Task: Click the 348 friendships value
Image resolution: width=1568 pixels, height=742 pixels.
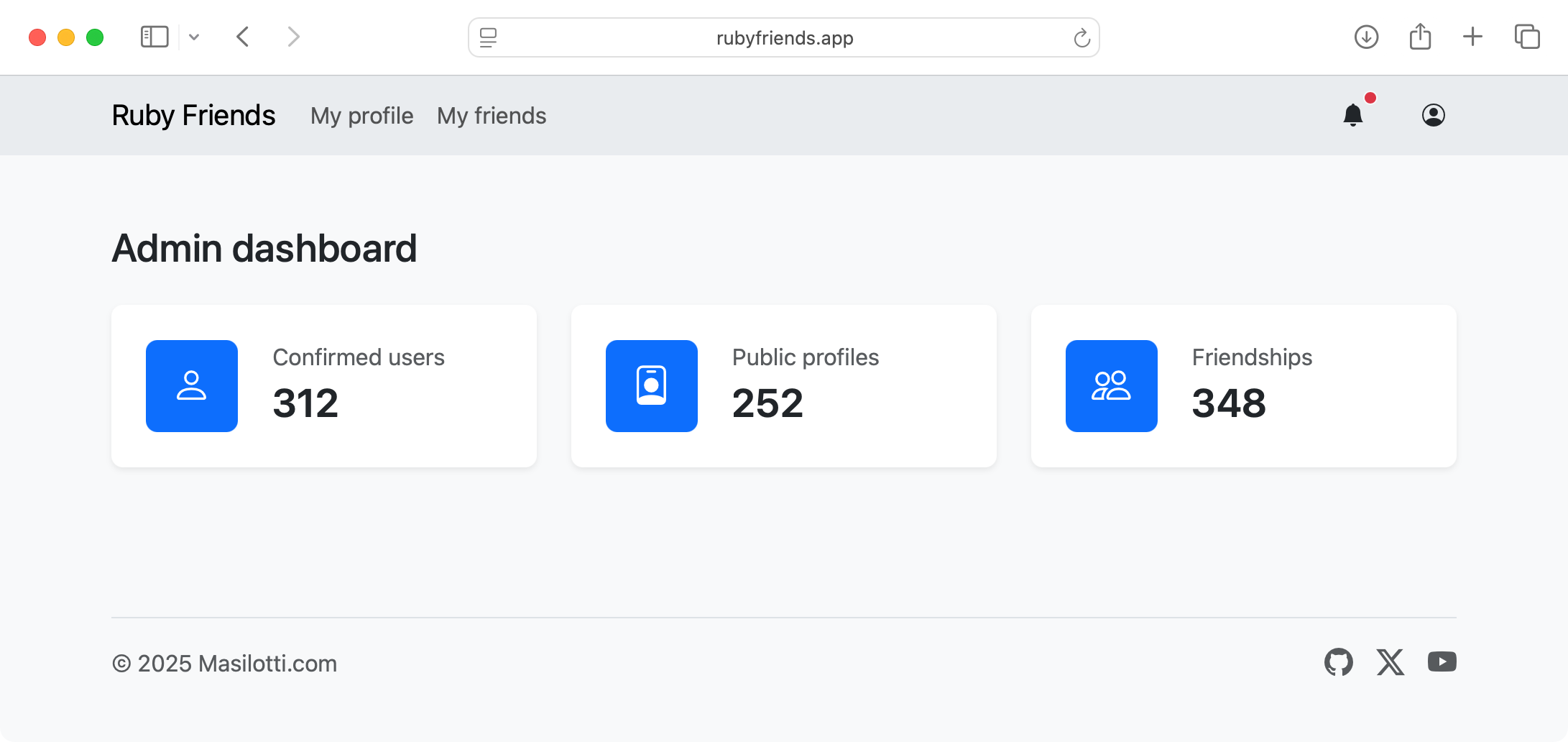Action: (1229, 403)
